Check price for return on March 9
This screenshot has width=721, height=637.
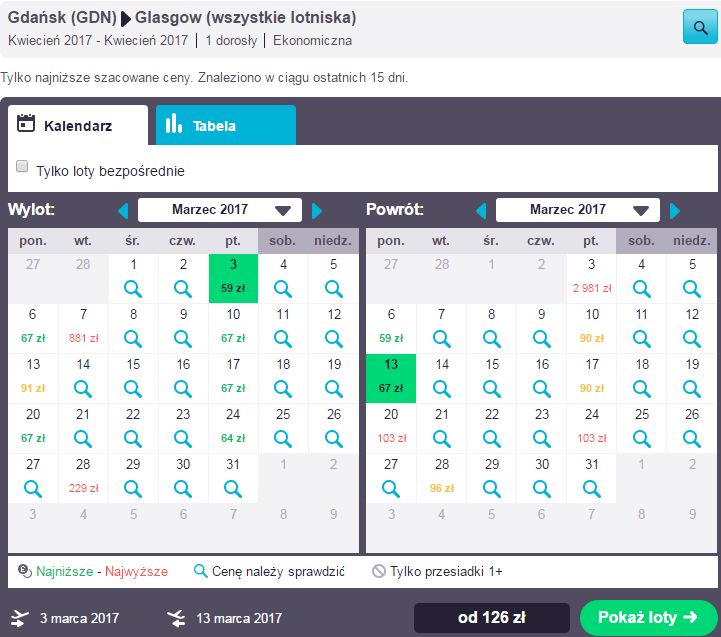(541, 339)
